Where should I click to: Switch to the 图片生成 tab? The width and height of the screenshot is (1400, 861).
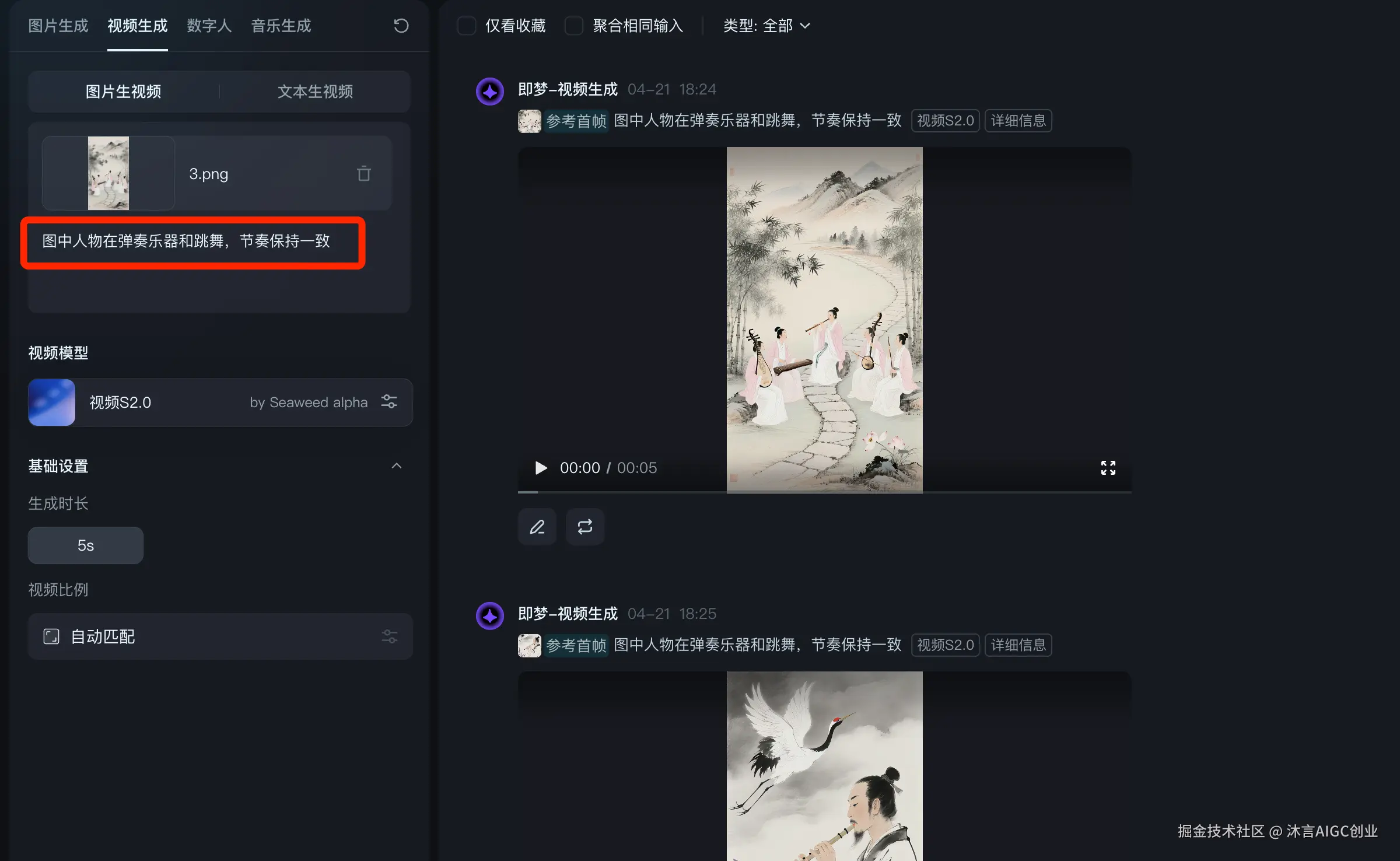tap(58, 26)
